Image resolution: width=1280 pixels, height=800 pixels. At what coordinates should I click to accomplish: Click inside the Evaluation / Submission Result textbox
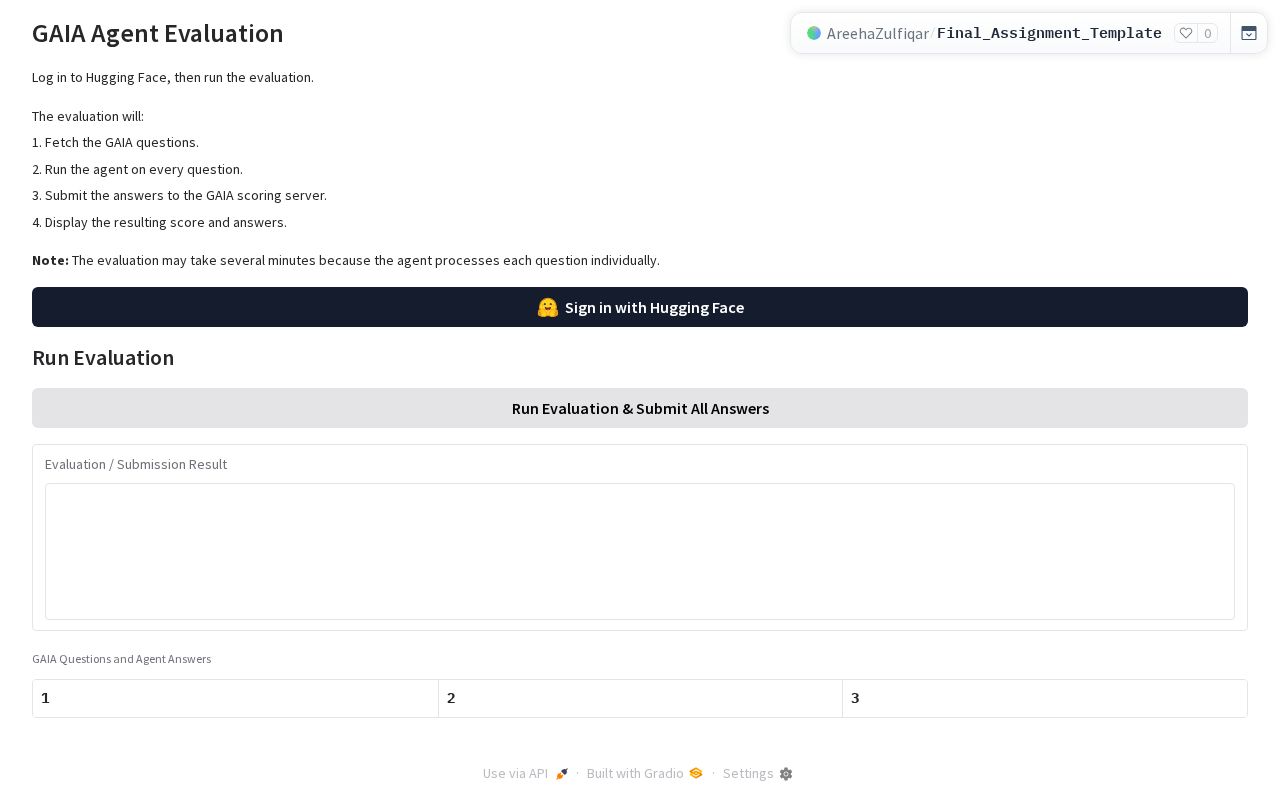coord(640,552)
